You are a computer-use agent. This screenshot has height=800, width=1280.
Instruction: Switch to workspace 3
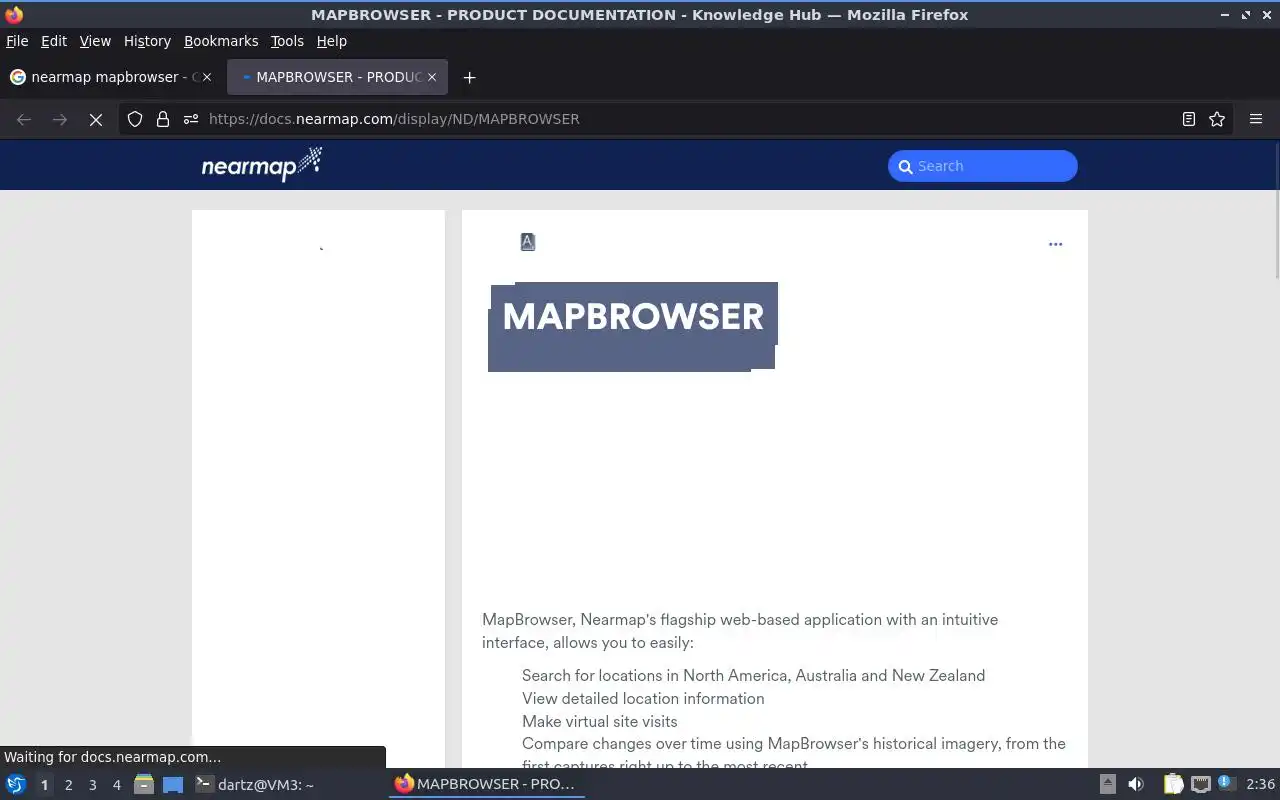[92, 785]
